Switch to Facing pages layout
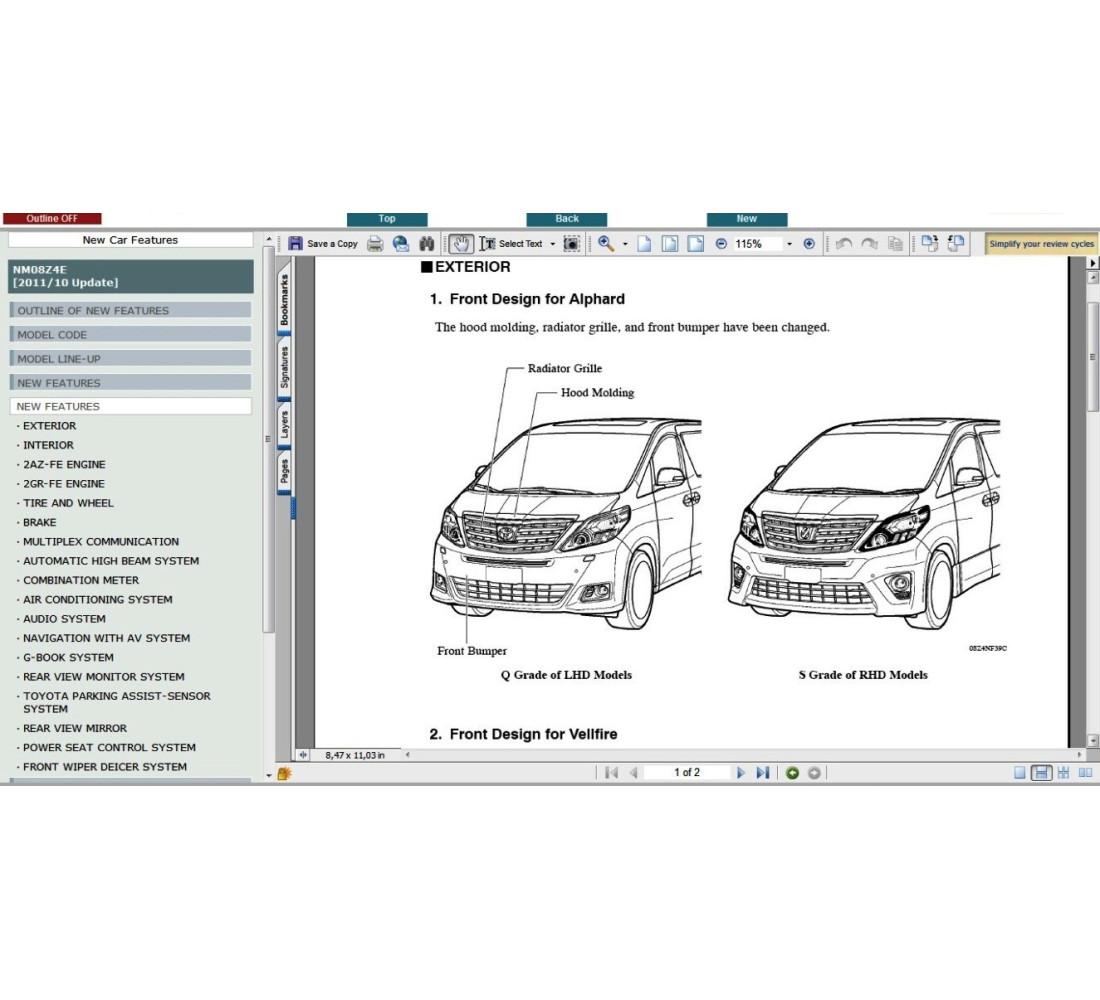 click(1085, 773)
